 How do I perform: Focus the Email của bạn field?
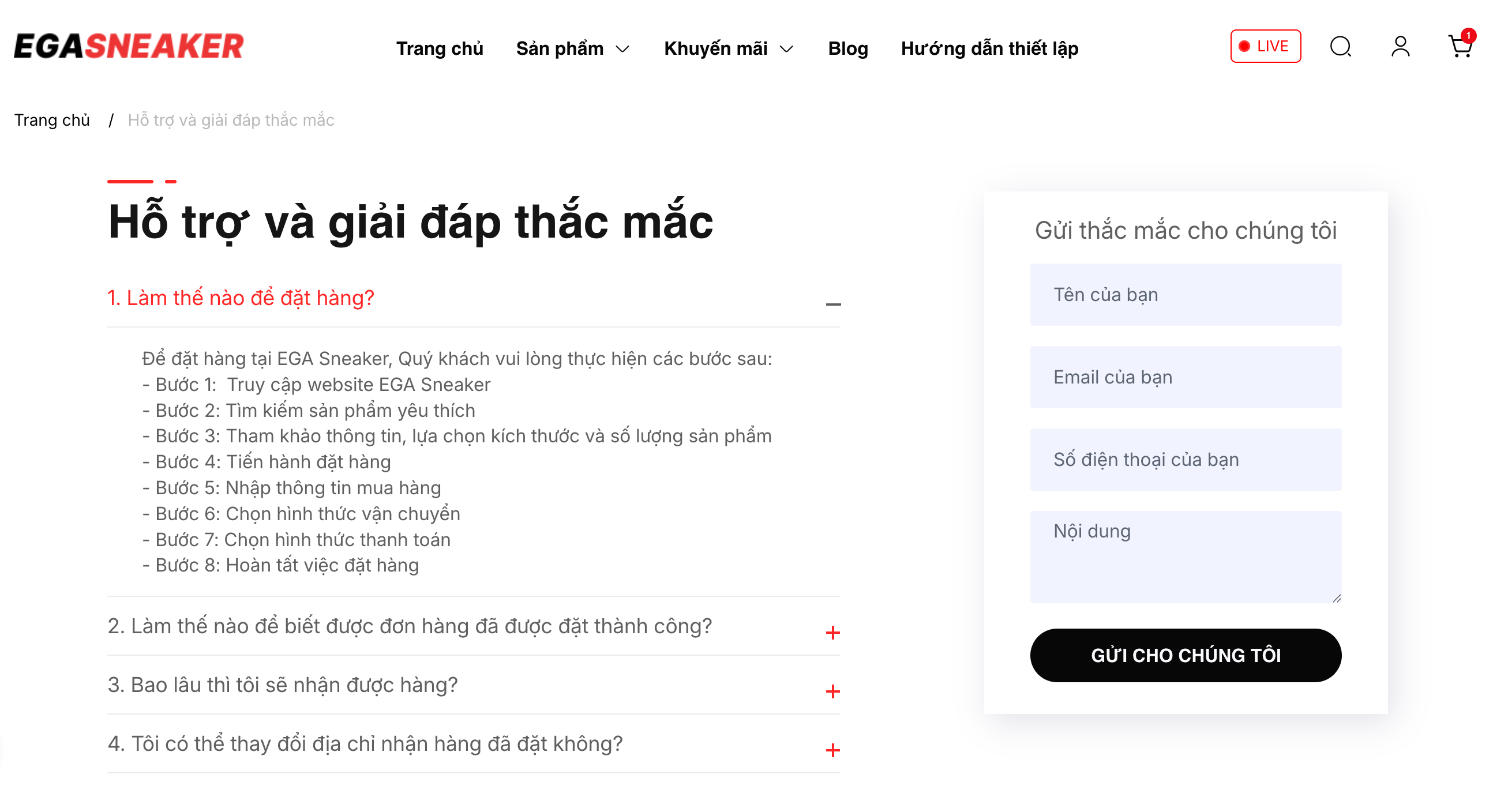1186,377
